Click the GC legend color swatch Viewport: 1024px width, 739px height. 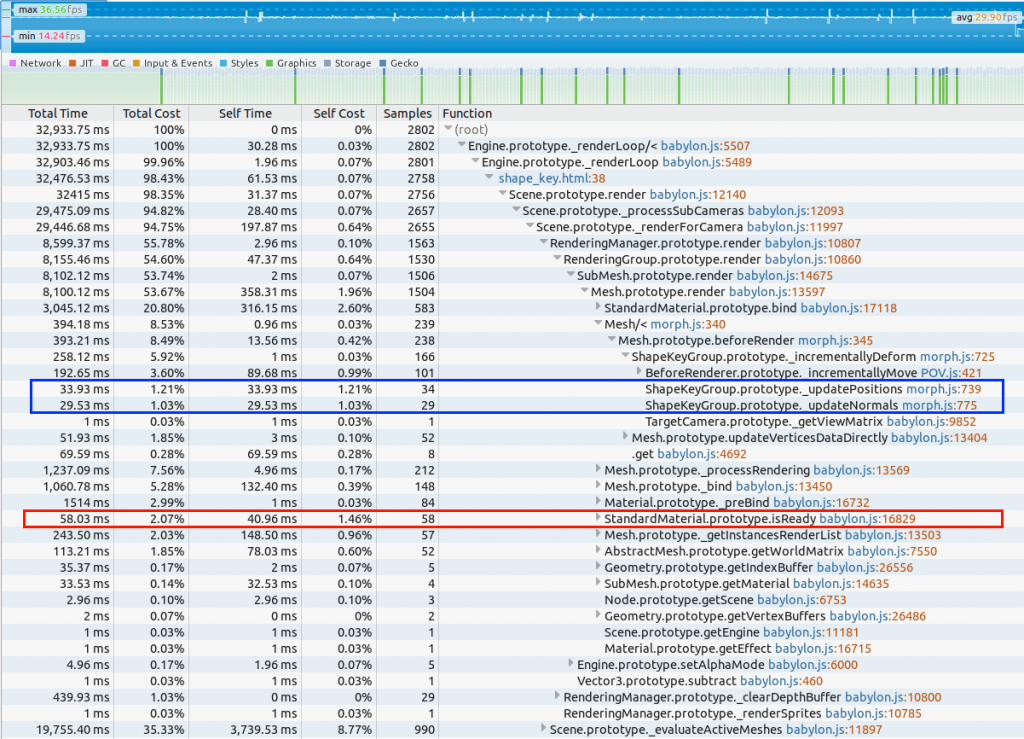pyautogui.click(x=104, y=63)
